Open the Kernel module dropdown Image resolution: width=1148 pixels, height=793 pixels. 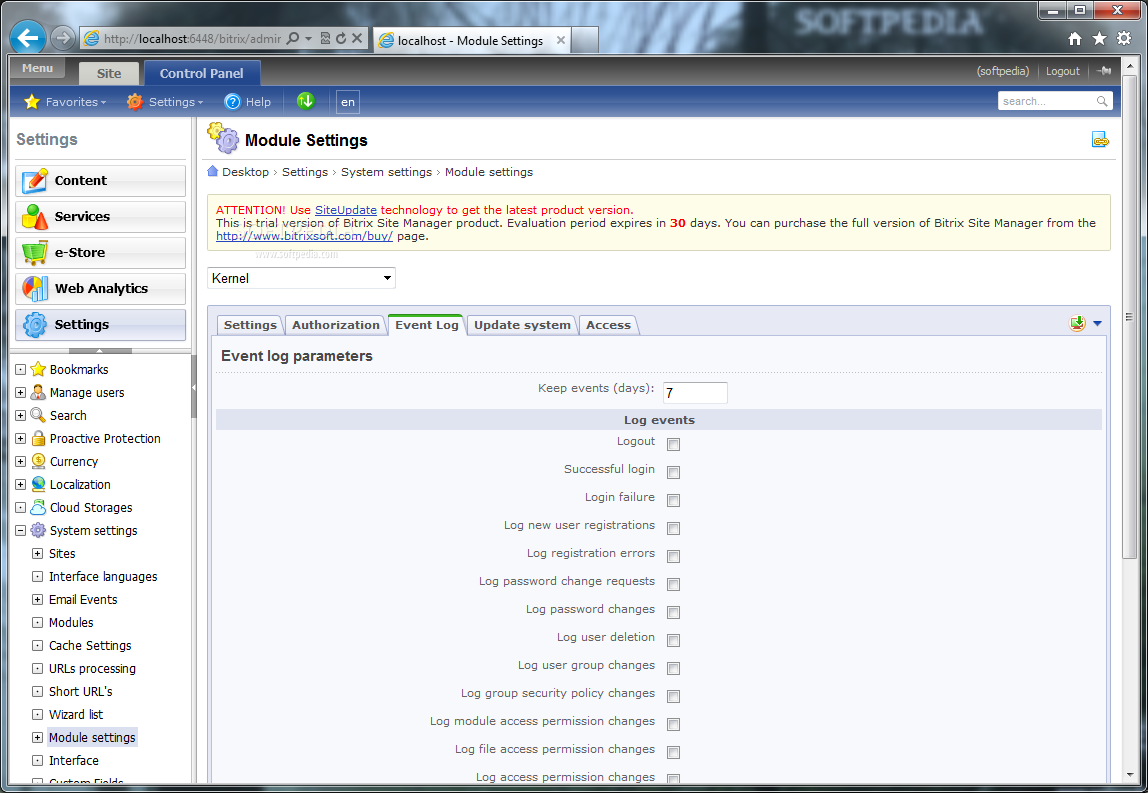coord(301,278)
